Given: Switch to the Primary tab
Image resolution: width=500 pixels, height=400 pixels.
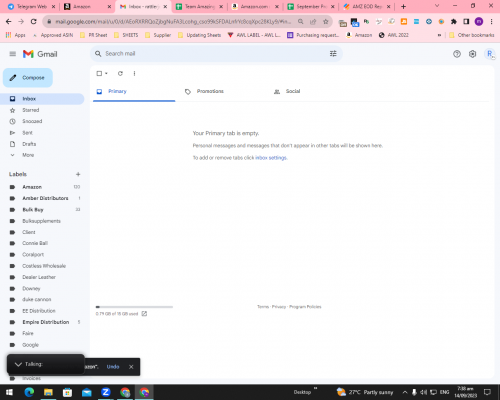Looking at the screenshot, I should click(x=134, y=91).
